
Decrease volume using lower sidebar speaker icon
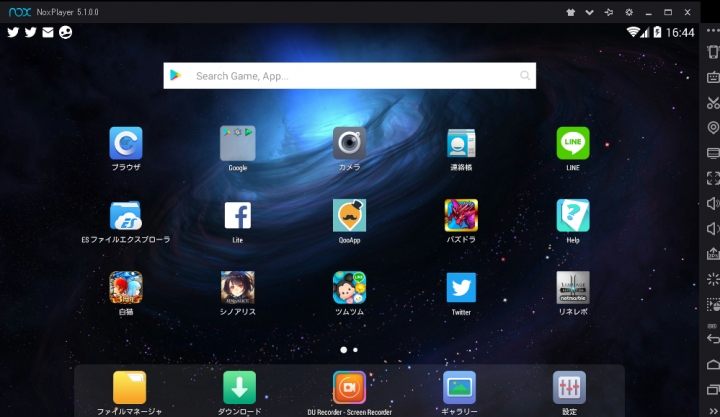(713, 229)
